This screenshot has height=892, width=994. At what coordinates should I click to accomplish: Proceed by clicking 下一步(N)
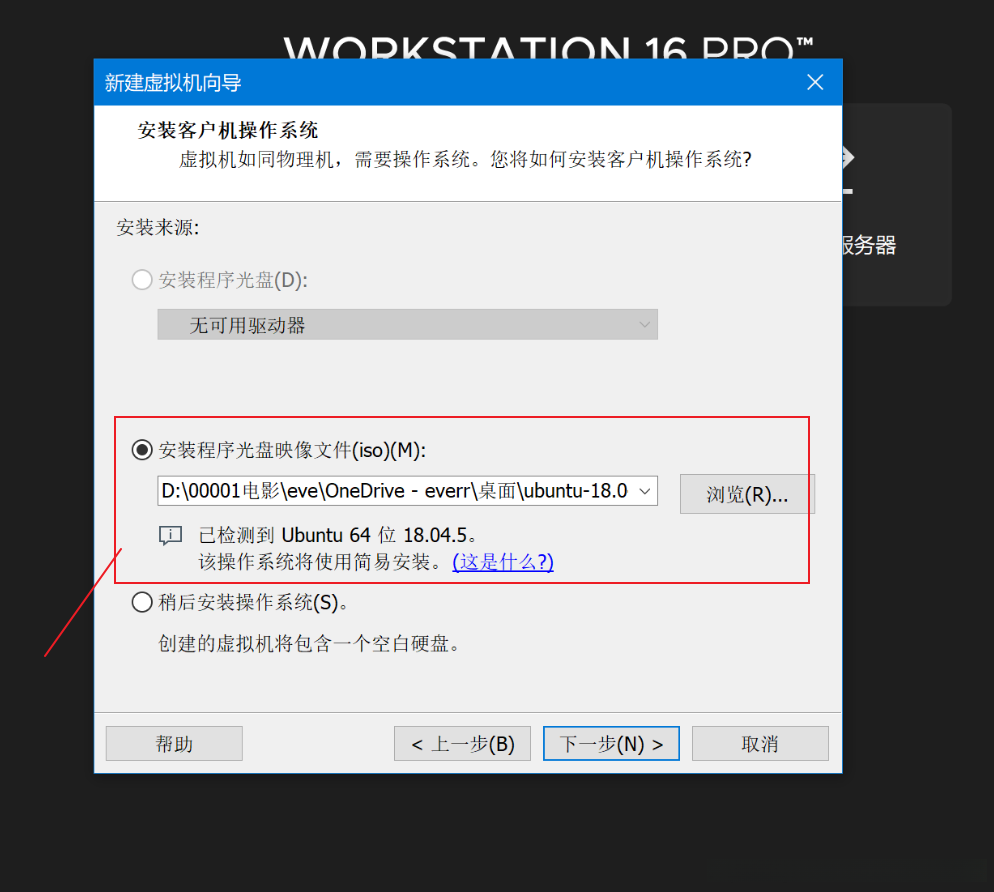pyautogui.click(x=610, y=743)
